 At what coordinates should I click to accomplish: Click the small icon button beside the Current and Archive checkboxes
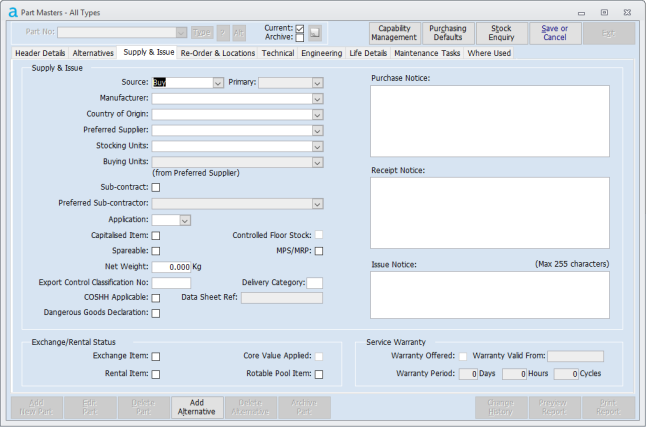point(314,33)
